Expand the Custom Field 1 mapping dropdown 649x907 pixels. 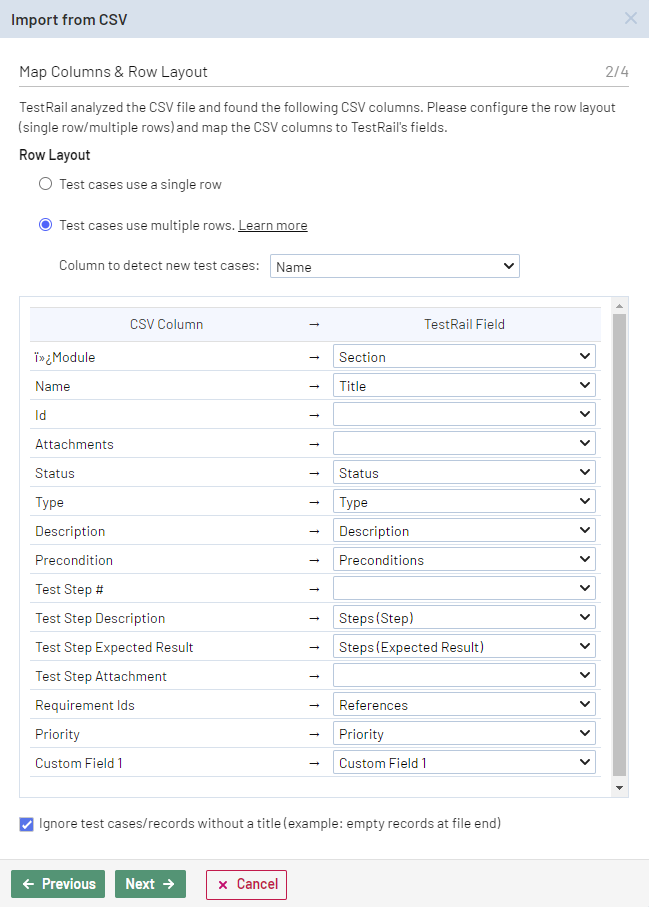click(464, 763)
